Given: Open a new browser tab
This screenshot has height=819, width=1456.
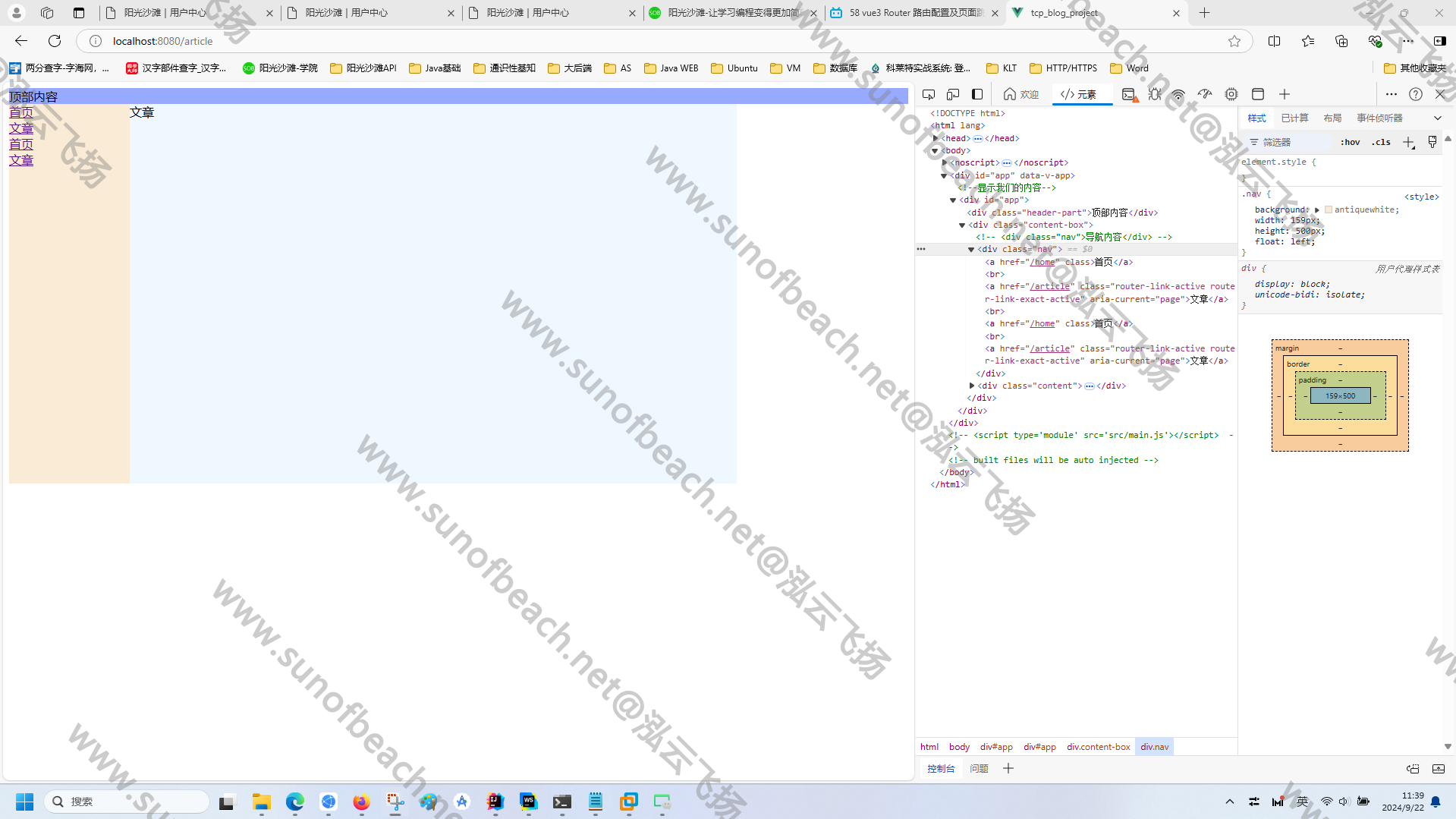Looking at the screenshot, I should pos(1204,13).
